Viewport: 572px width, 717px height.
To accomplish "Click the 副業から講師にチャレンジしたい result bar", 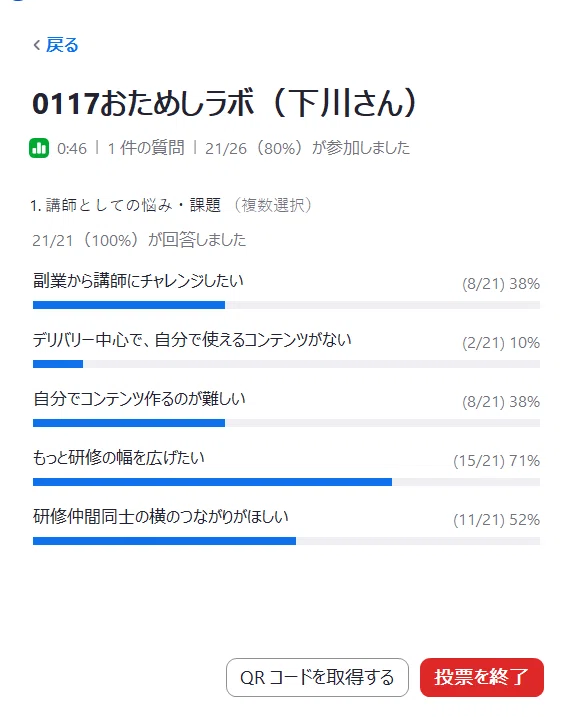I will tap(286, 305).
